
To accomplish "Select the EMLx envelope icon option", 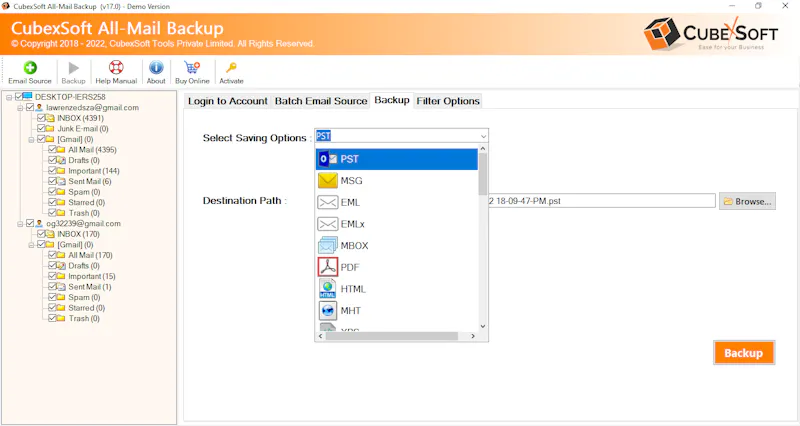I will click(x=328, y=224).
